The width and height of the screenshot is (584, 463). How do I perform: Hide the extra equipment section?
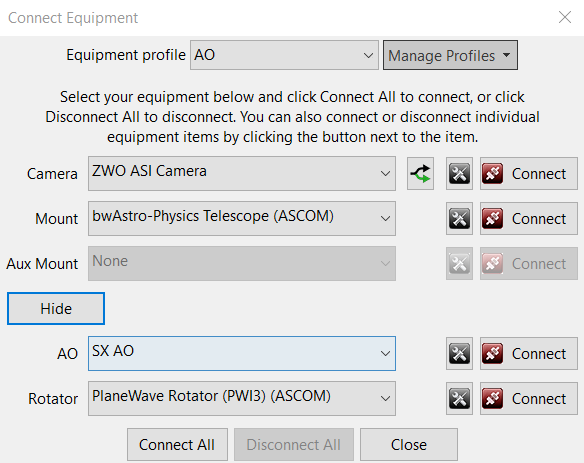pos(56,308)
